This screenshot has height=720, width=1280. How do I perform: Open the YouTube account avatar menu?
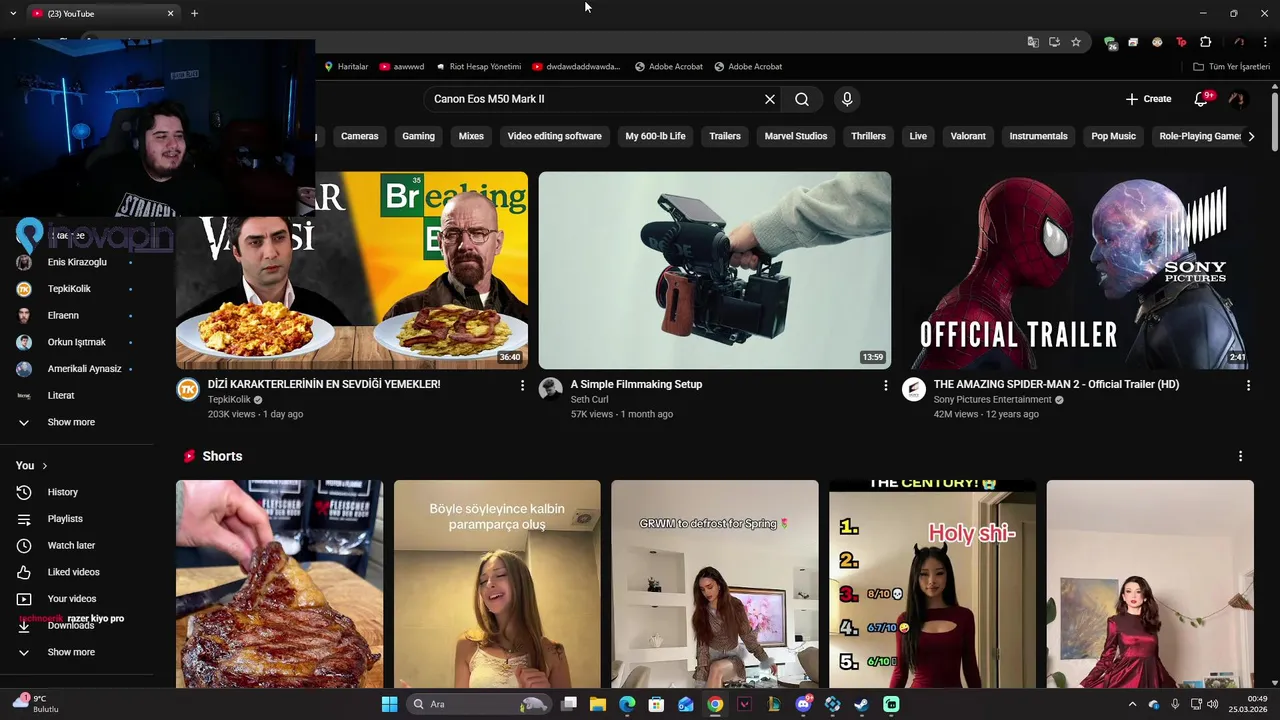1237,99
